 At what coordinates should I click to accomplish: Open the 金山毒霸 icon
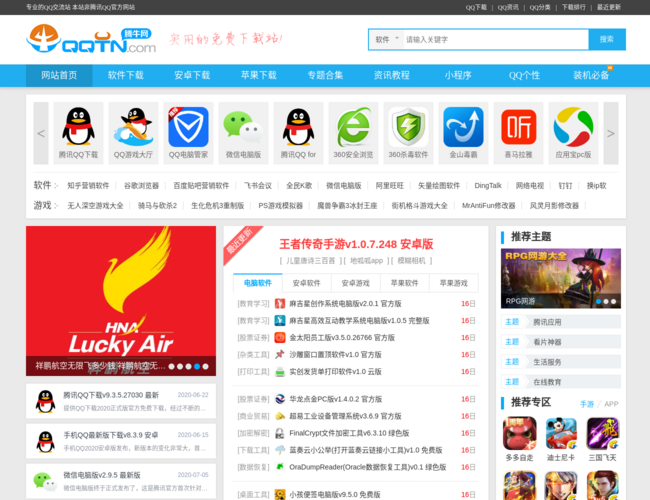[x=463, y=127]
